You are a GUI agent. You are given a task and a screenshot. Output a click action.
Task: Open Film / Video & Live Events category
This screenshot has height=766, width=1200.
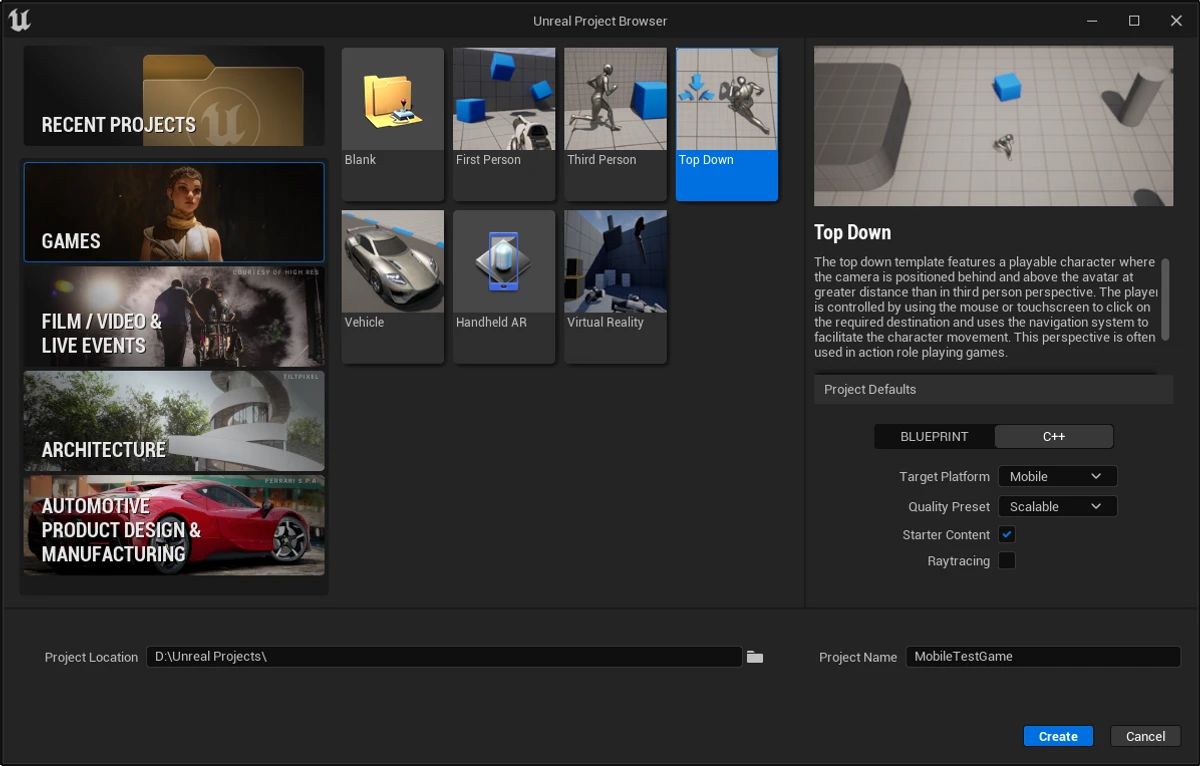(174, 316)
